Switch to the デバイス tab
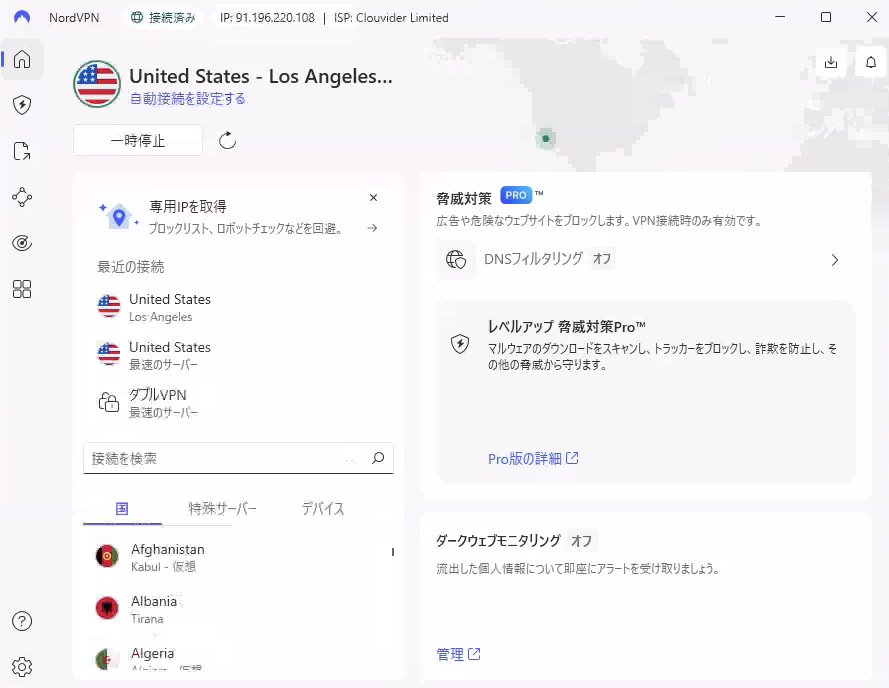The width and height of the screenshot is (889, 688). (323, 509)
